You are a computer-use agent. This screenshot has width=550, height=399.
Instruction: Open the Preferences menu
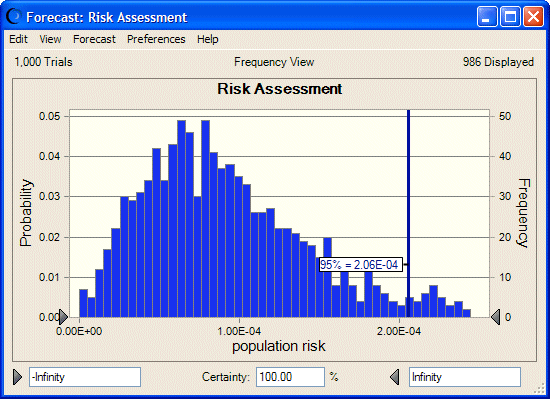coord(156,39)
